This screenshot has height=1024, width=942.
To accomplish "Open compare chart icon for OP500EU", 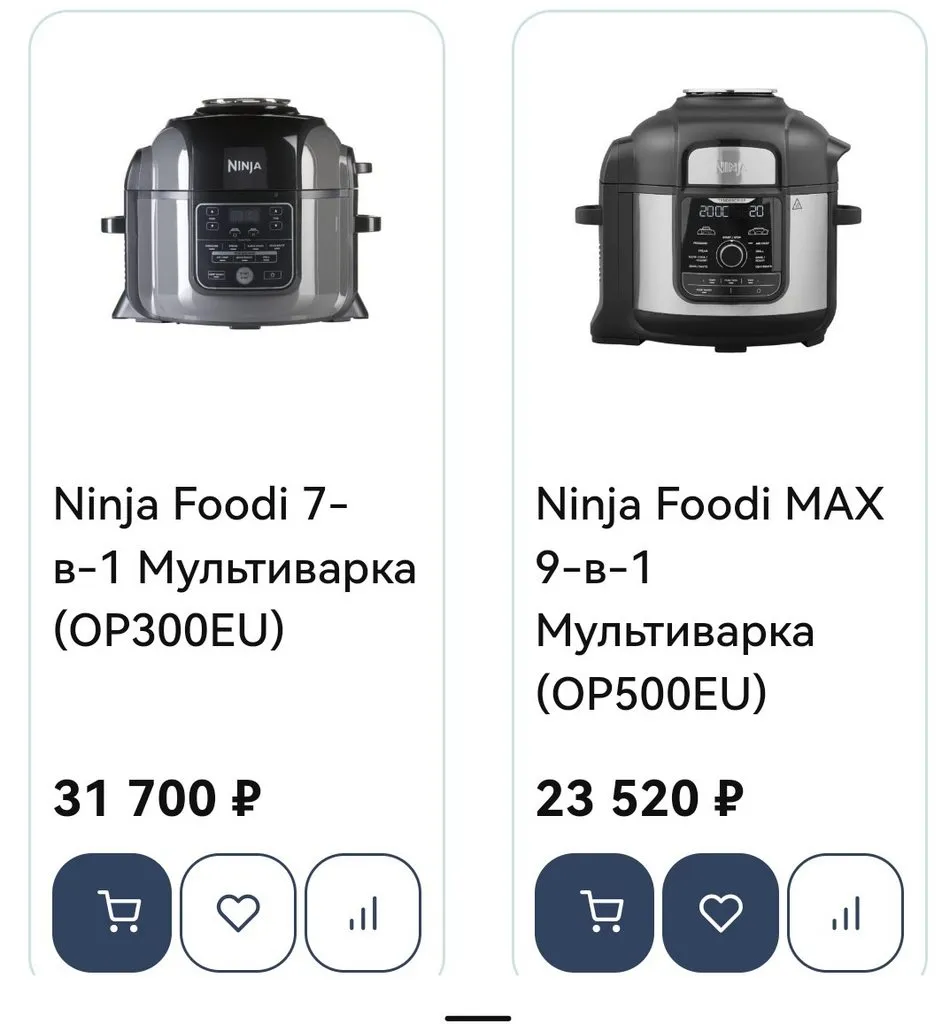I will (x=846, y=911).
